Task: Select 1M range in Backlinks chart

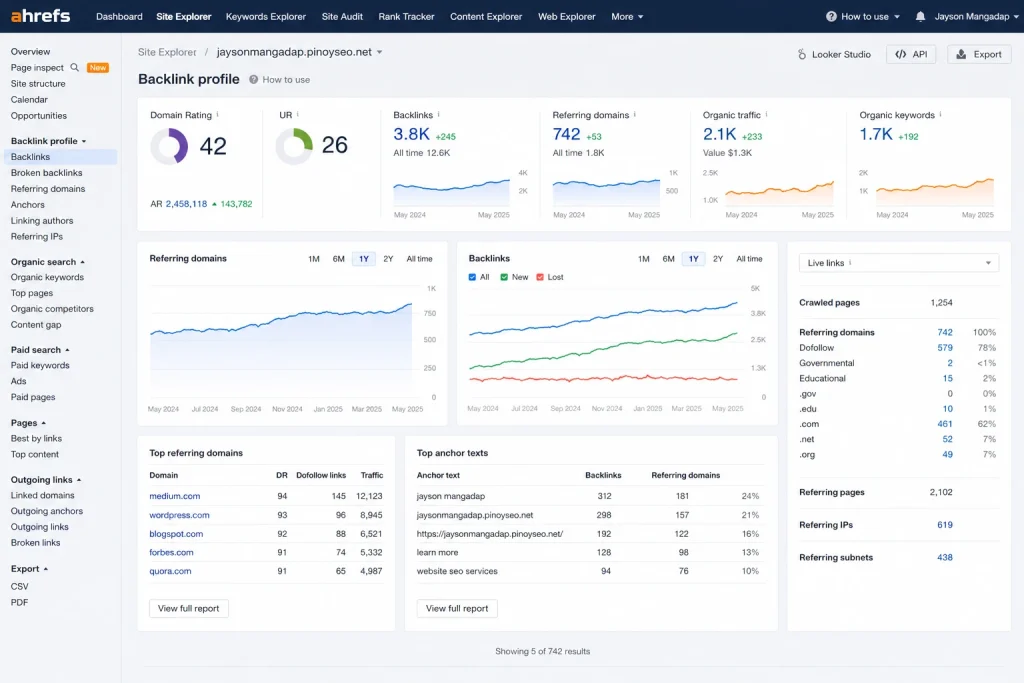Action: (x=644, y=259)
